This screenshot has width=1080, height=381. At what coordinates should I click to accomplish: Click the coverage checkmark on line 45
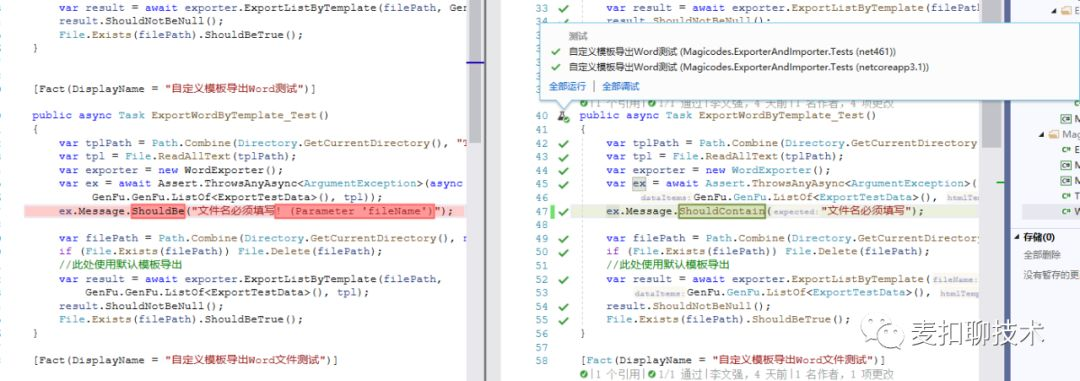pos(563,184)
